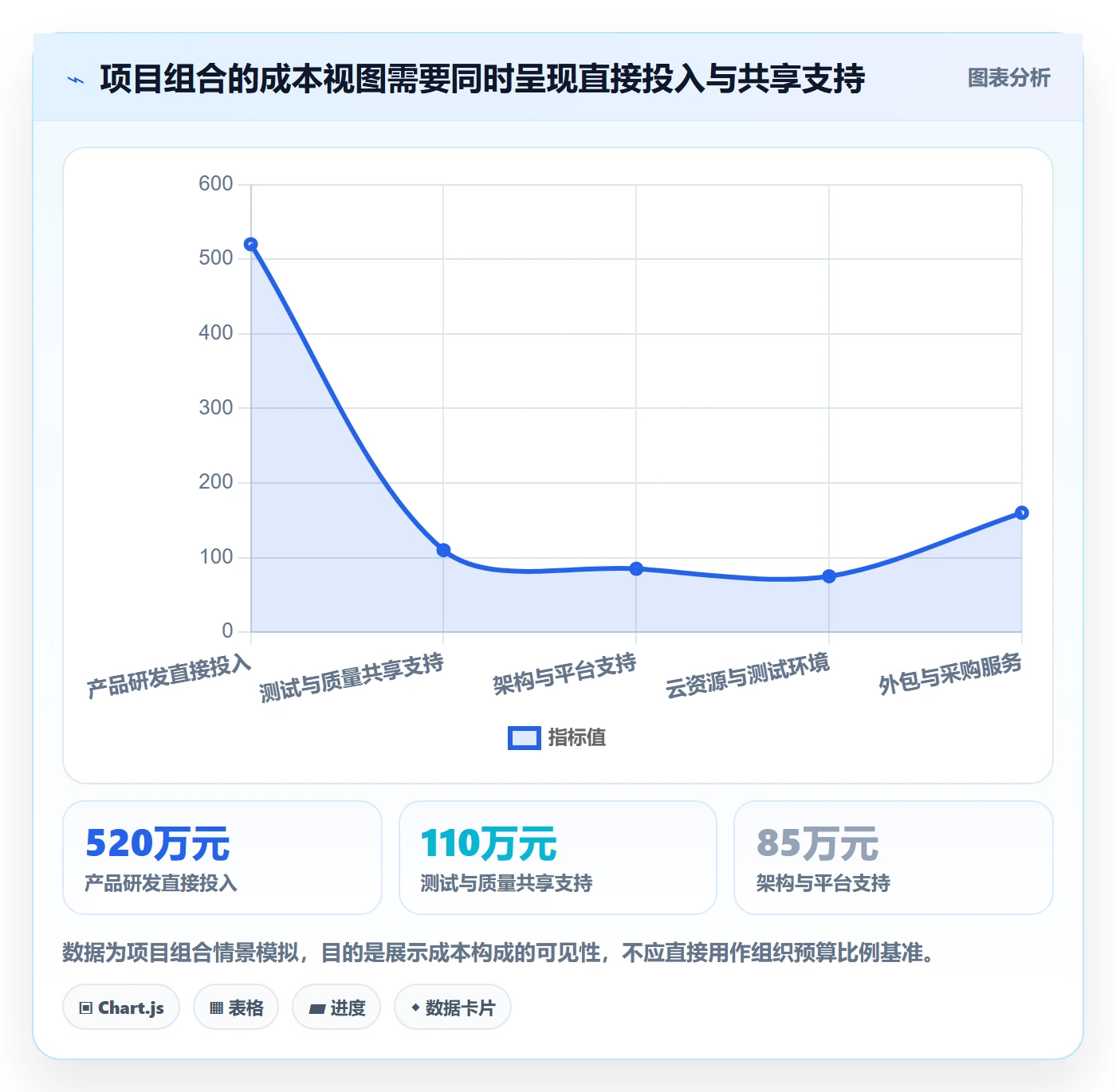Screen dimensions: 1116x1092
Task: Click the 图表分析 label in the header
Action: [1008, 78]
